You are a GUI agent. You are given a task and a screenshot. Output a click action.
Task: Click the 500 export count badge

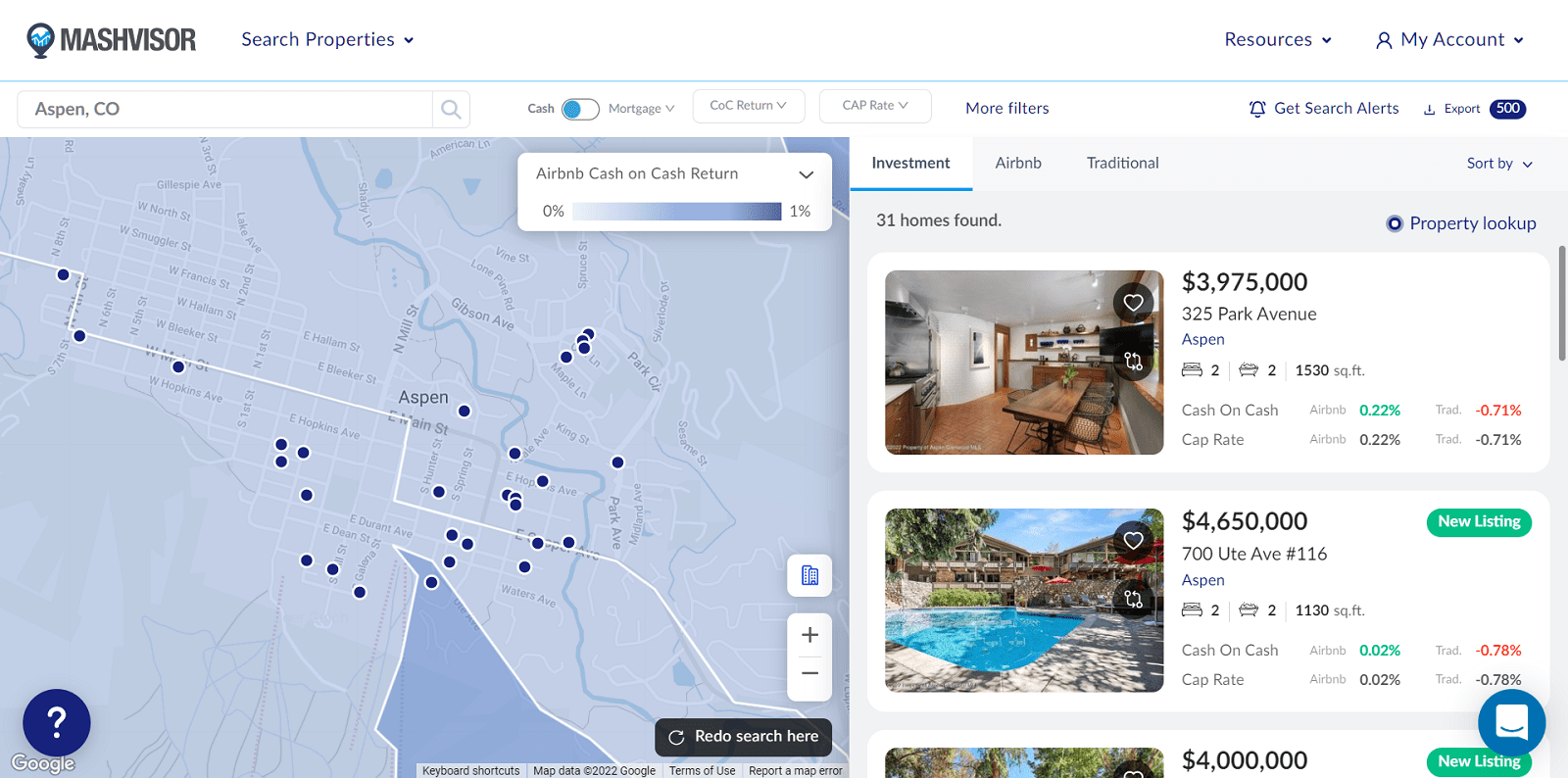tap(1508, 109)
